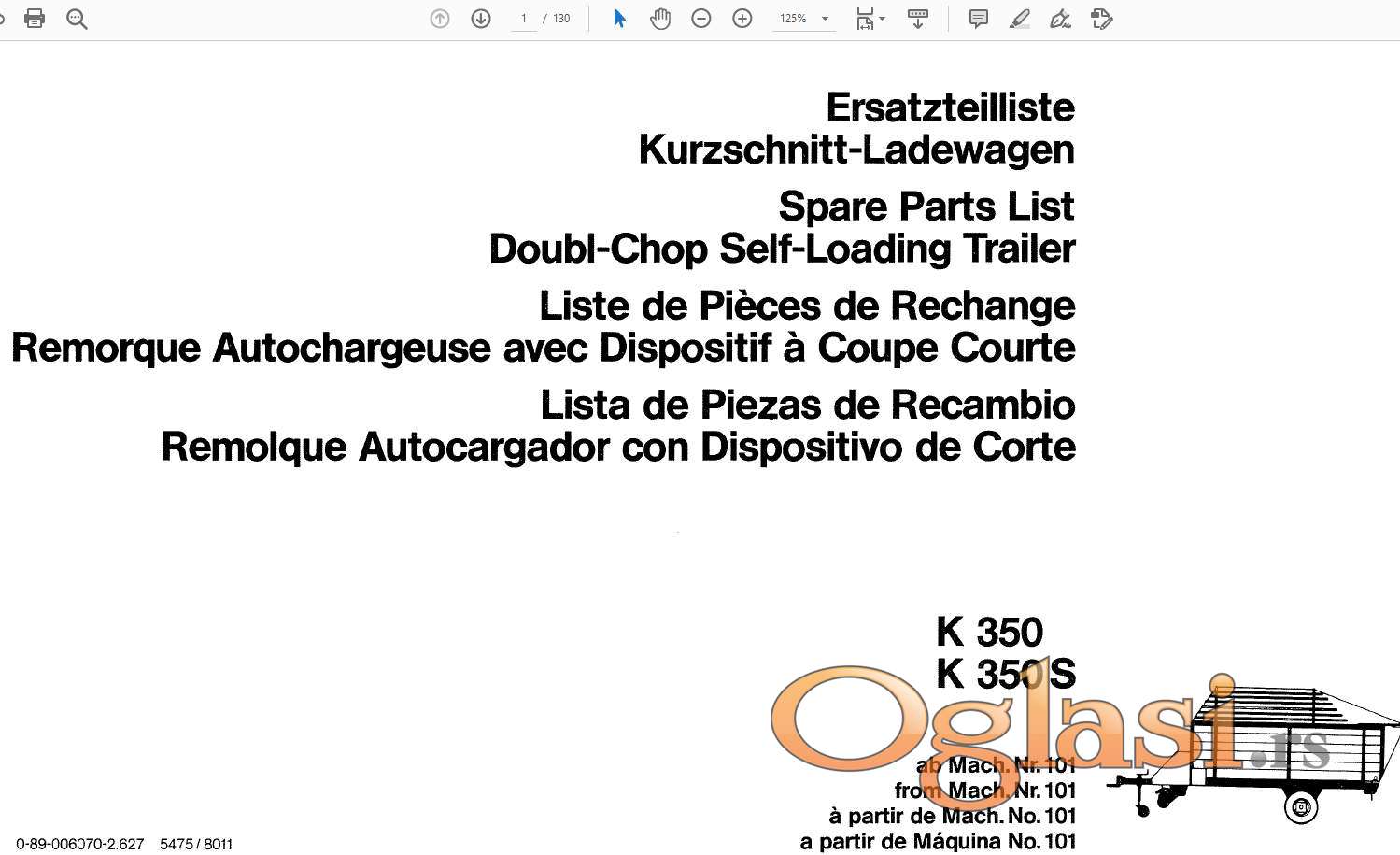
Task: Click the trailer illustration
Action: tap(1253, 755)
